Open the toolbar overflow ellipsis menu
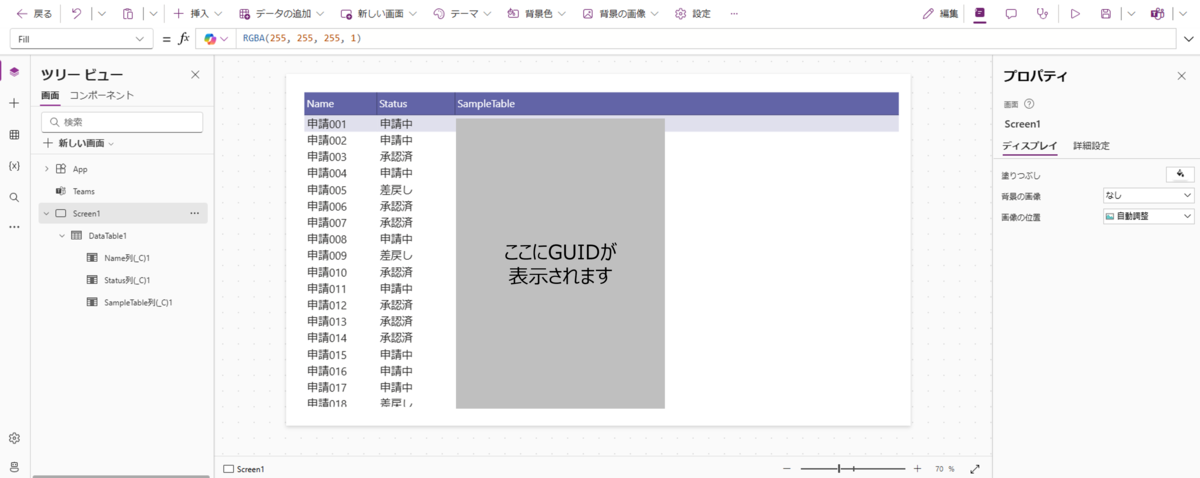Image resolution: width=1200 pixels, height=478 pixels. pos(735,14)
